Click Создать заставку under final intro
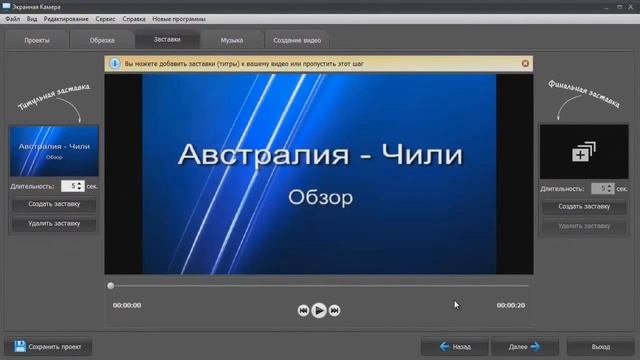Viewport: 640px width, 360px height. [x=584, y=207]
